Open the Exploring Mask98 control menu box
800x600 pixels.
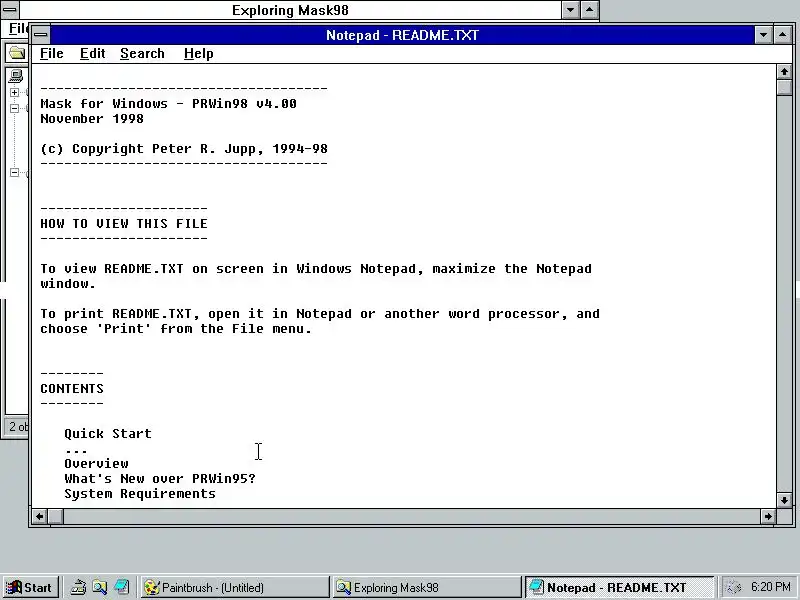(10, 10)
